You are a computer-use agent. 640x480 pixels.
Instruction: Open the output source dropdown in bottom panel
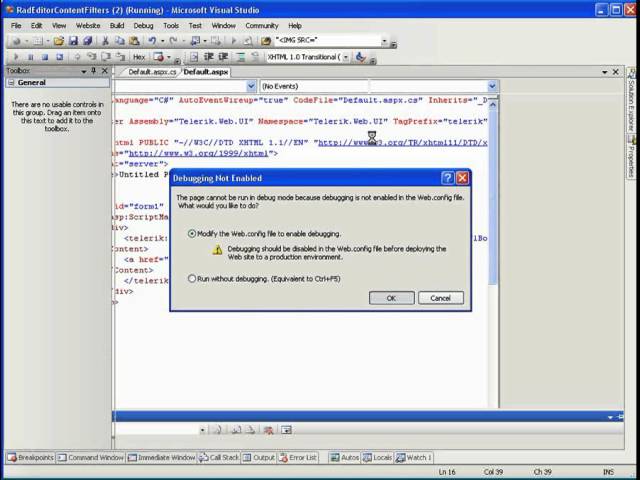point(202,430)
